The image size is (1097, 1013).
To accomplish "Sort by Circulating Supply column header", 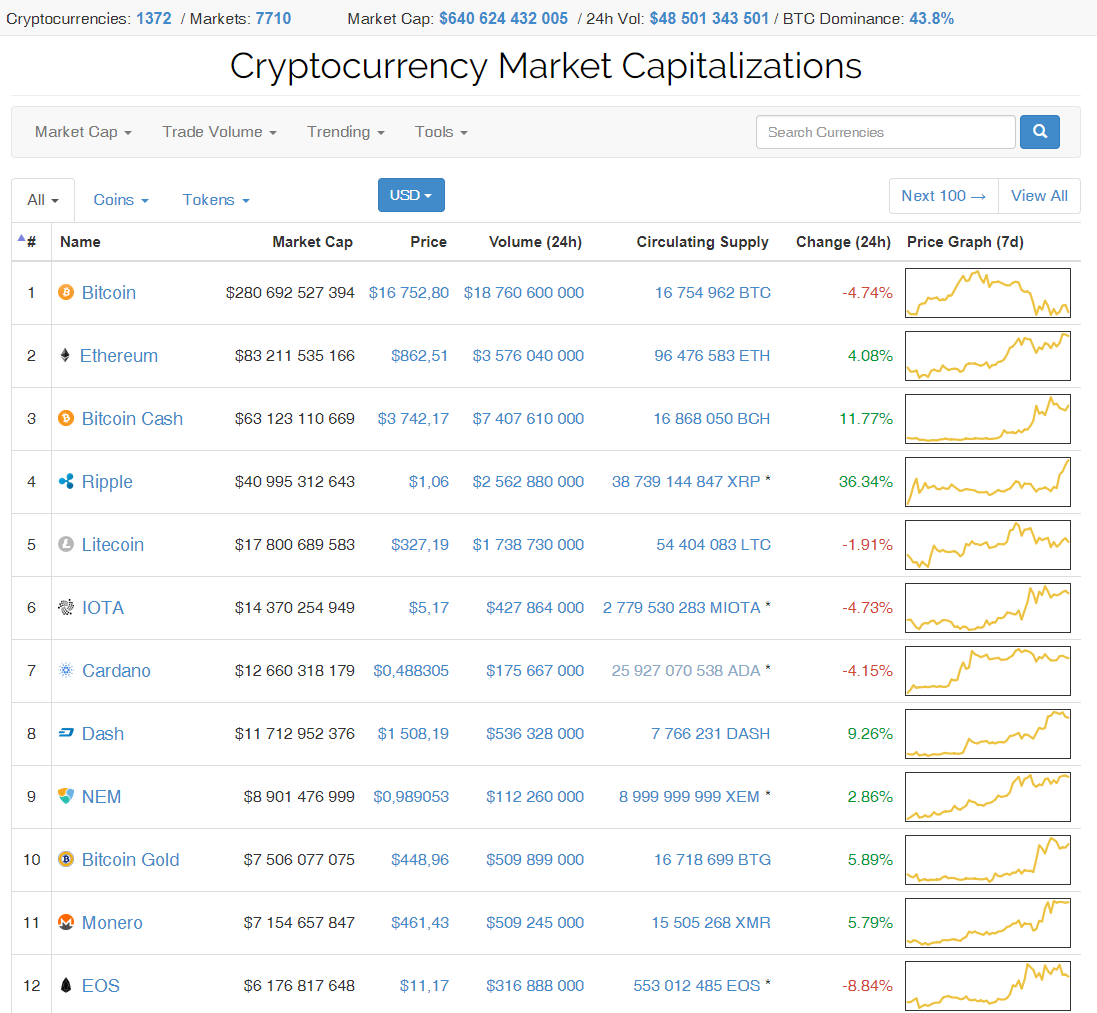I will click(702, 242).
